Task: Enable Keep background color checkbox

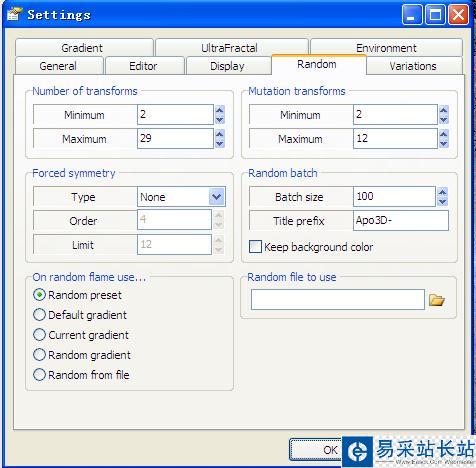Action: (x=255, y=247)
